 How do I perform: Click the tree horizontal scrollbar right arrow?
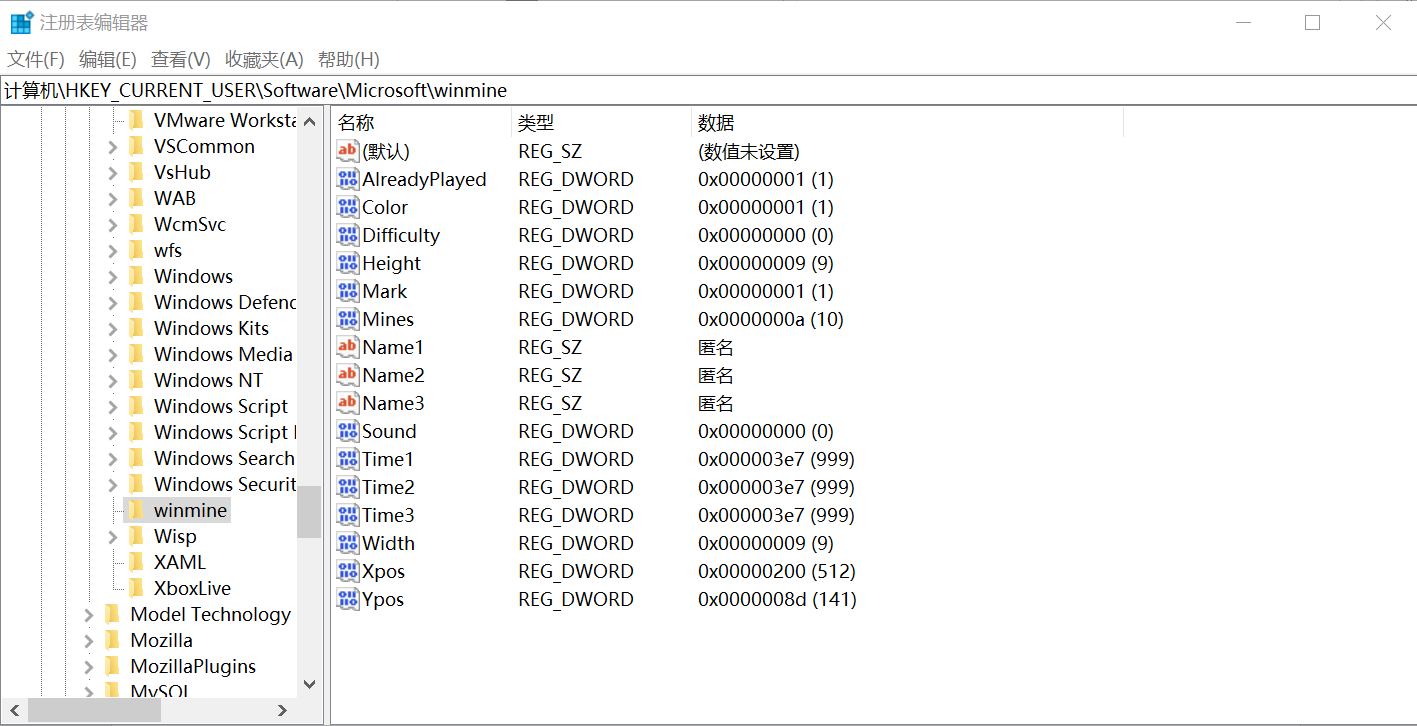point(283,710)
